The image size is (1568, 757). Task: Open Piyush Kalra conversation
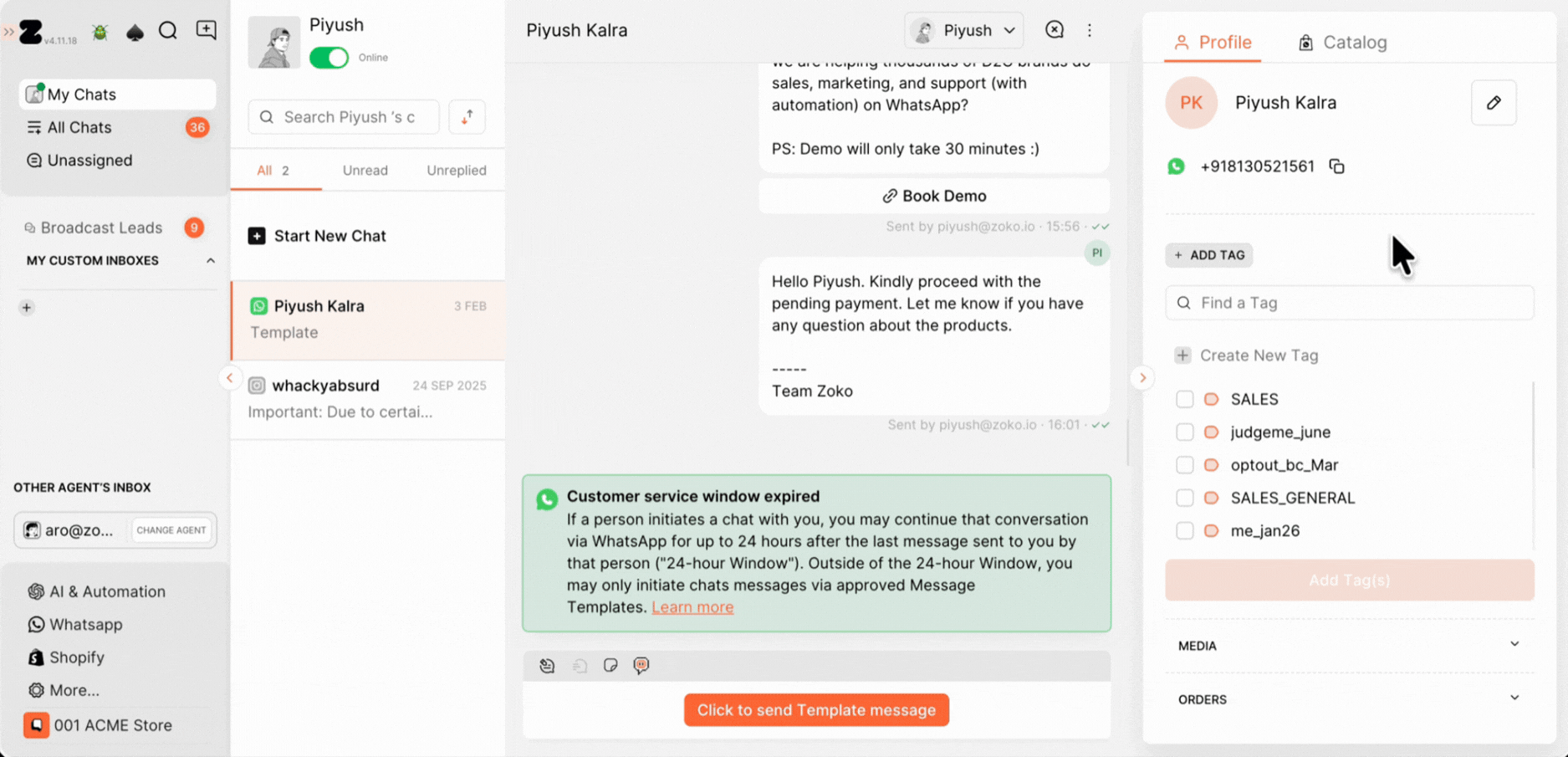368,320
